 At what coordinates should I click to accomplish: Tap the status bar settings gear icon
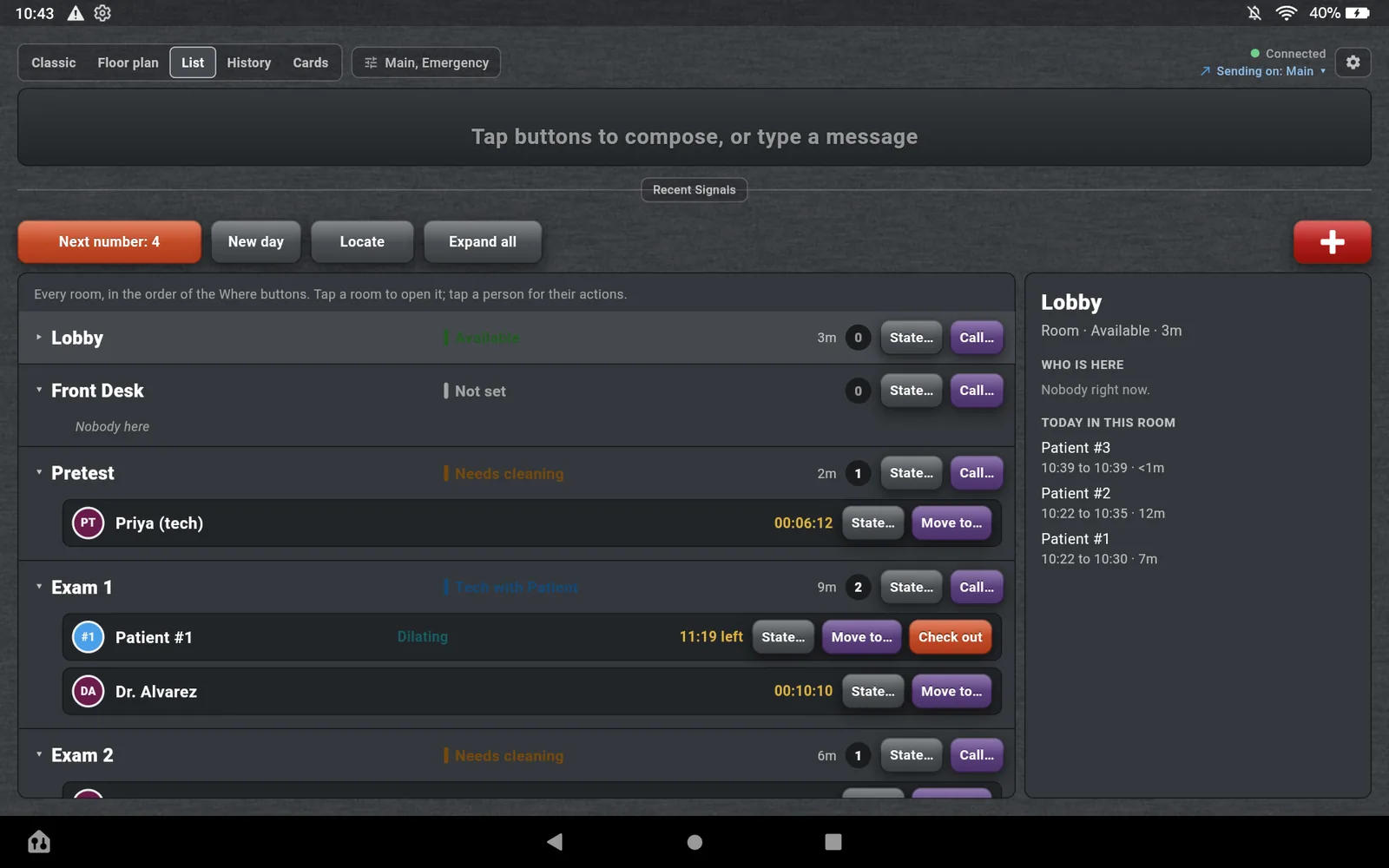102,13
